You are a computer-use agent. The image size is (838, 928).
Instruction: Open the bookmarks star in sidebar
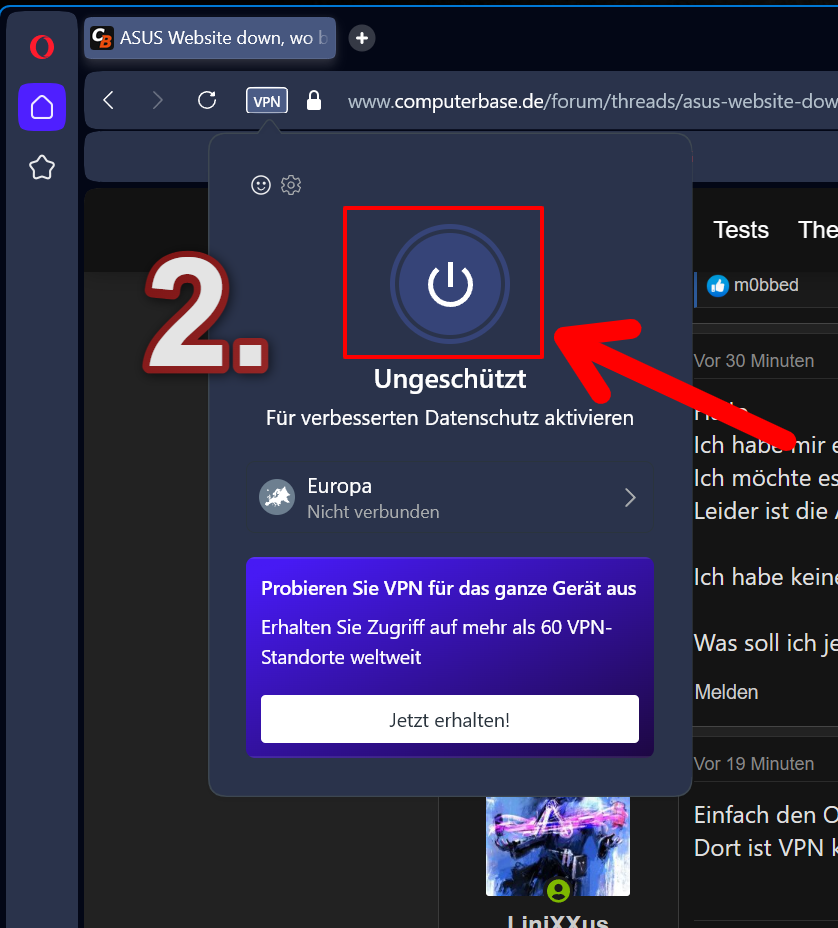click(42, 167)
